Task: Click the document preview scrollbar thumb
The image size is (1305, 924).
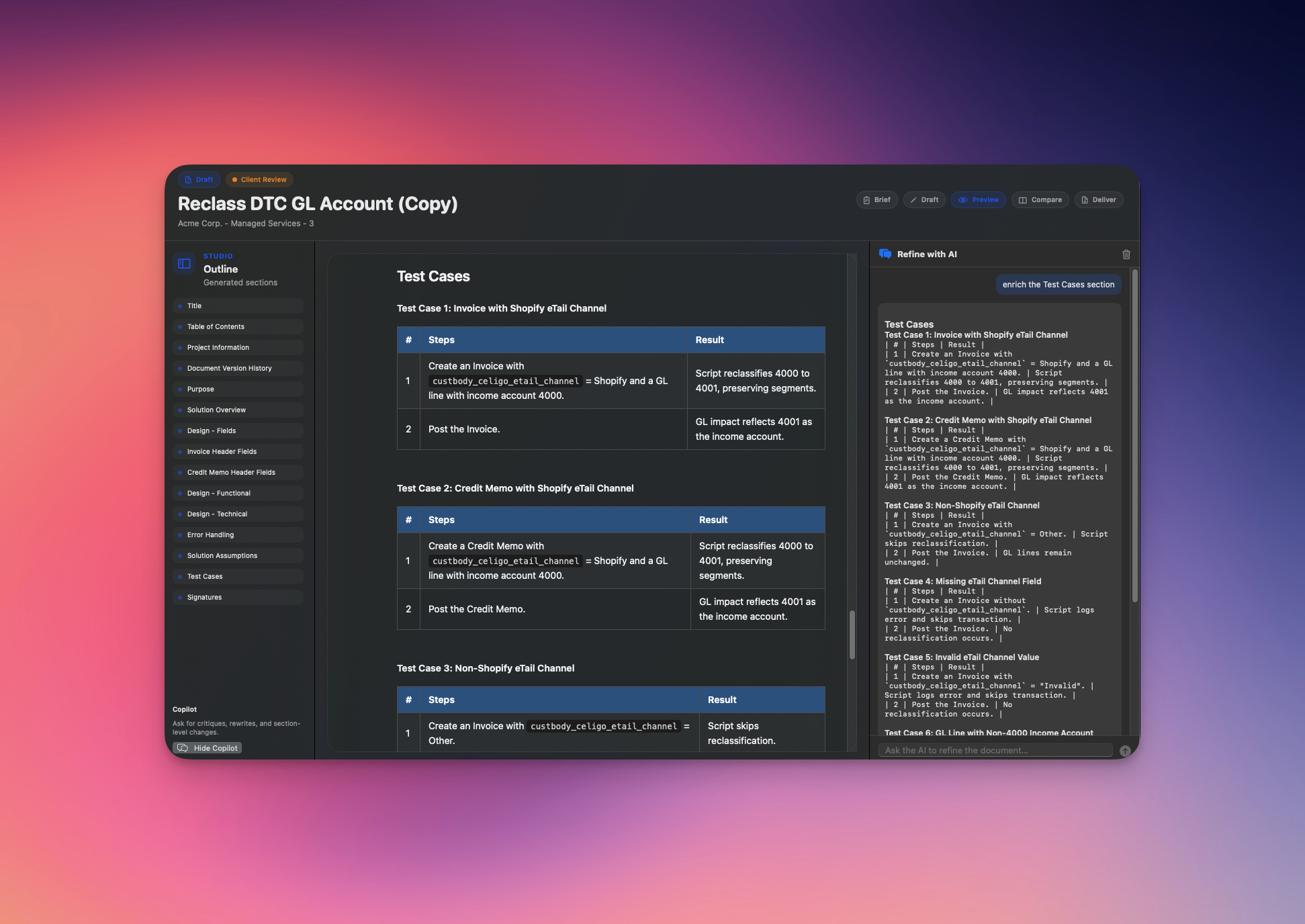Action: (852, 635)
